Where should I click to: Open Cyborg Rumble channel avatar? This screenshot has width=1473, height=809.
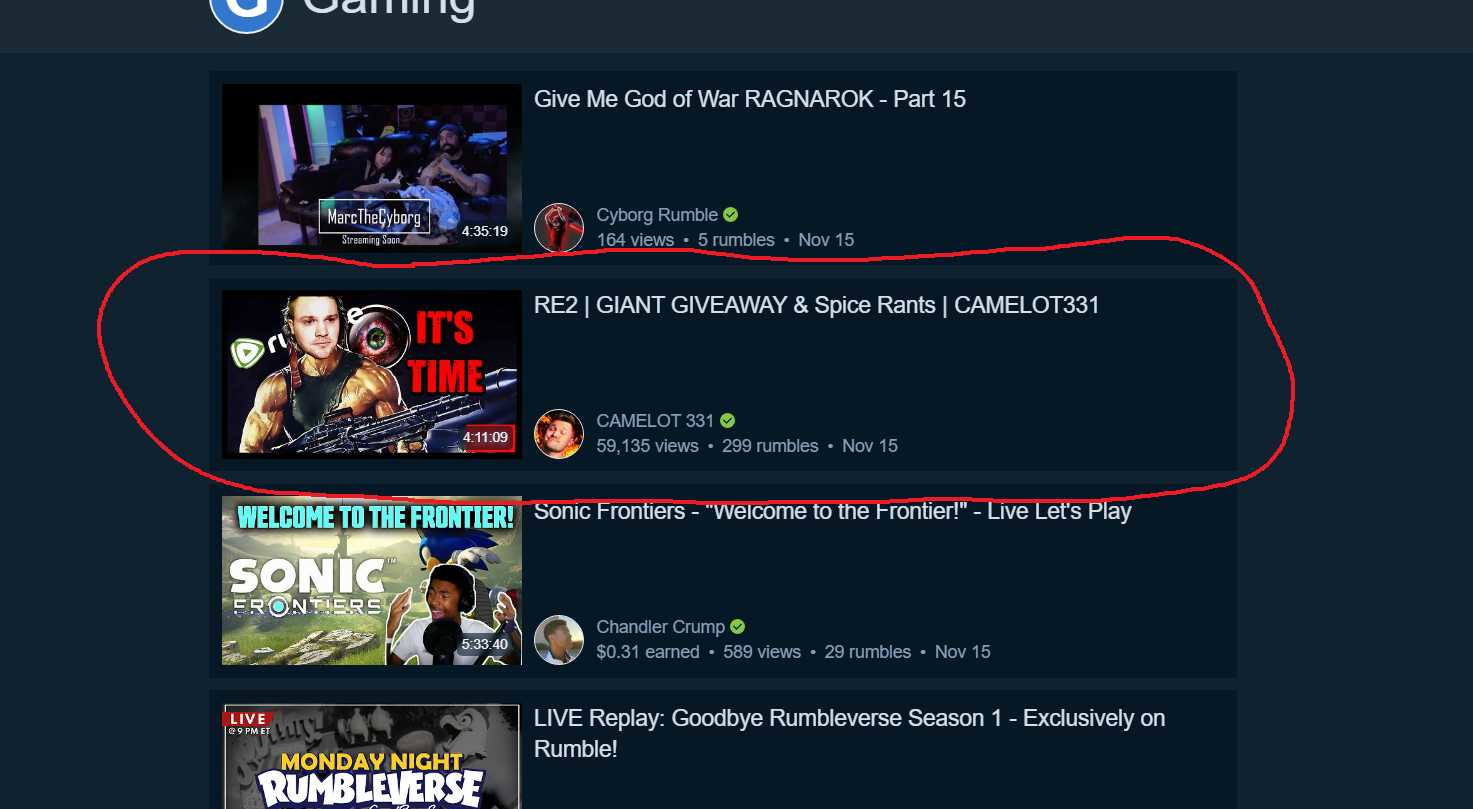click(x=559, y=228)
